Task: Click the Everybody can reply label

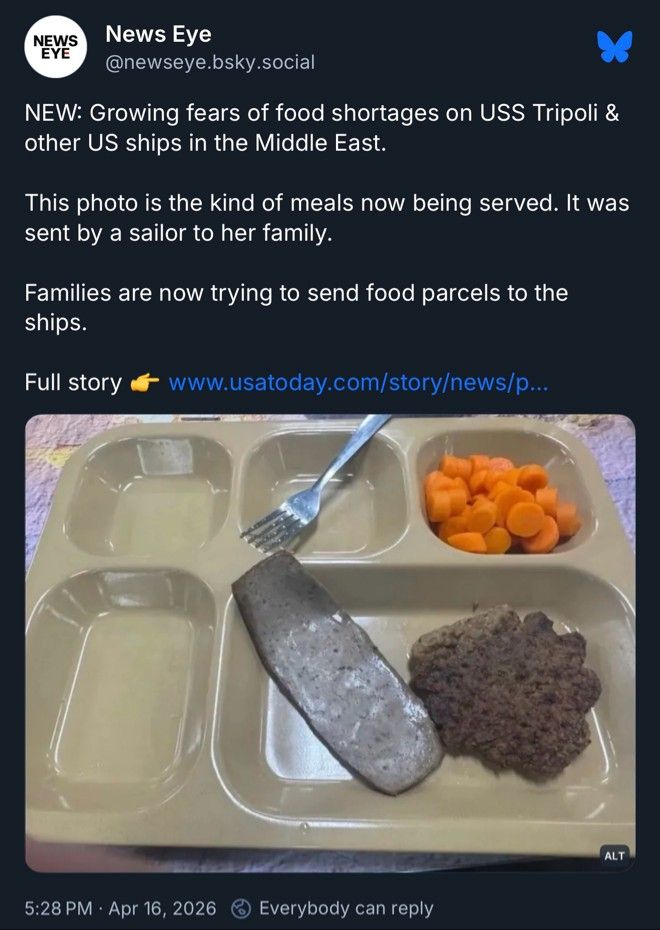Action: (346, 908)
